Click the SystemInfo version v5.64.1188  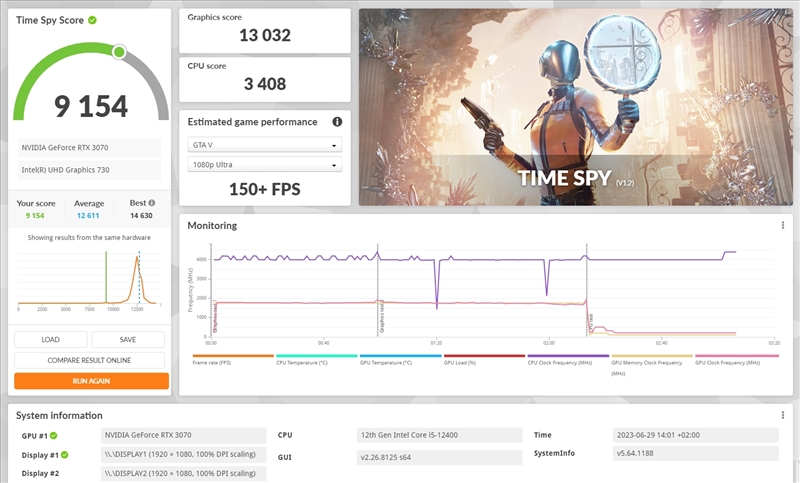point(696,453)
